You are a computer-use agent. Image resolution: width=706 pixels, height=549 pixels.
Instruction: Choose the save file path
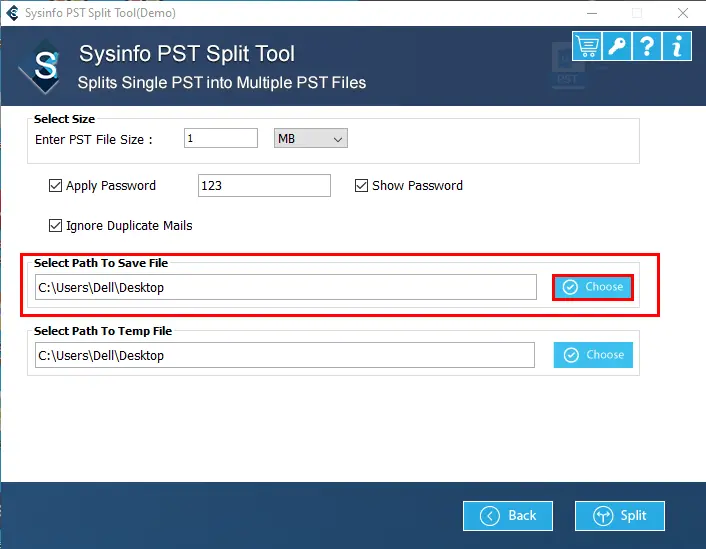[x=593, y=287]
